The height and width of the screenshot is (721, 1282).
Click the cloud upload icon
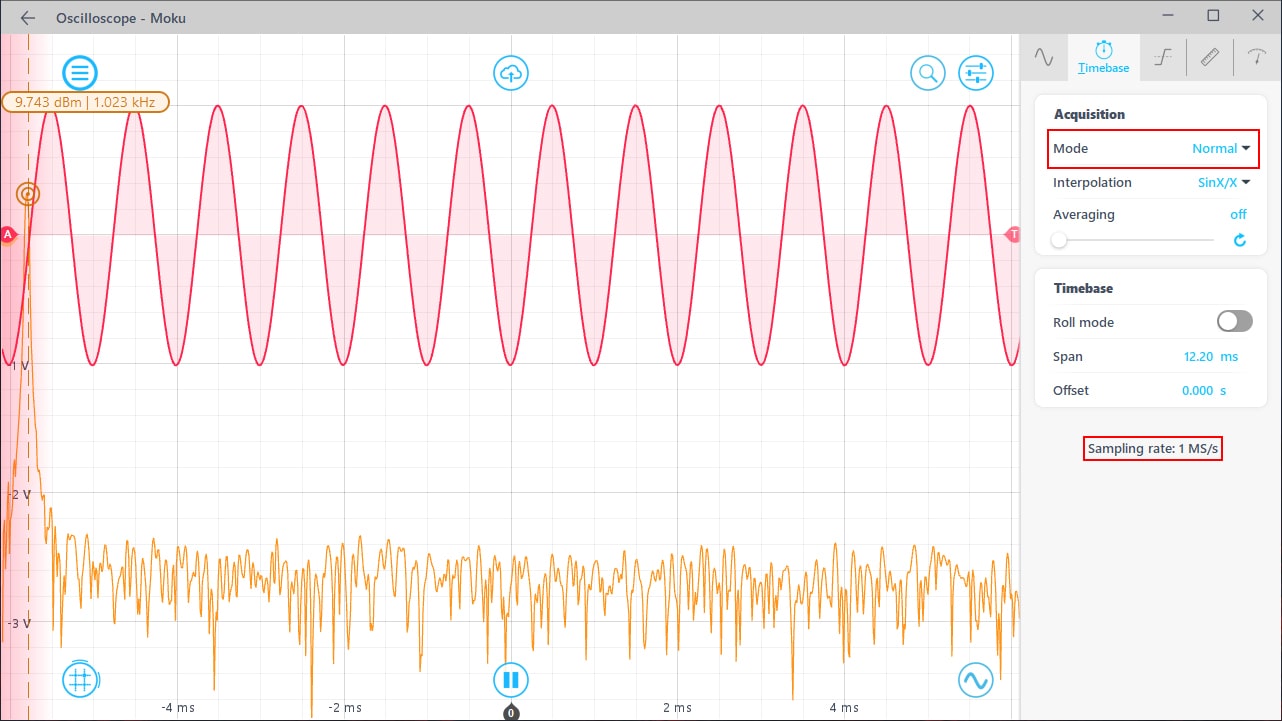pos(511,72)
